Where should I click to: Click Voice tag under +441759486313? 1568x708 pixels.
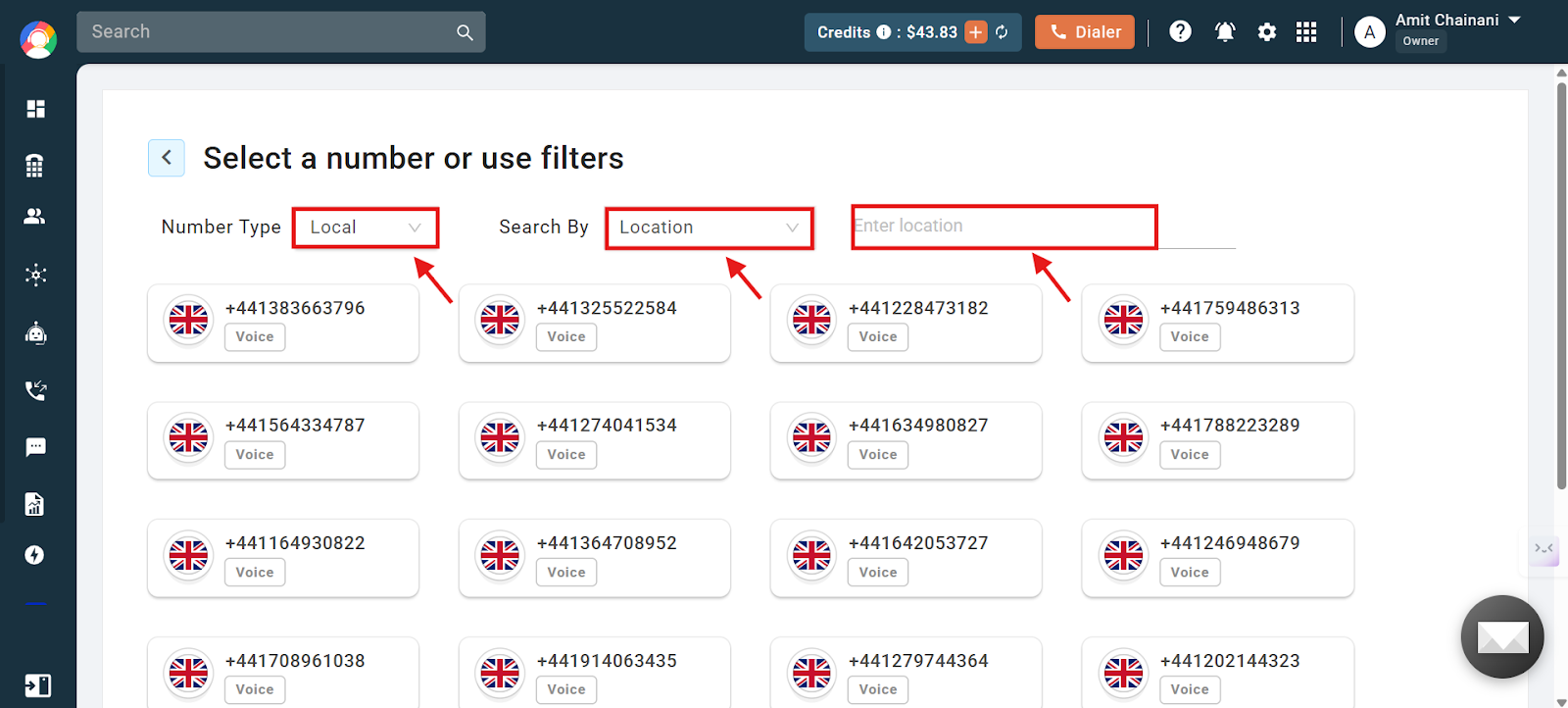1190,337
